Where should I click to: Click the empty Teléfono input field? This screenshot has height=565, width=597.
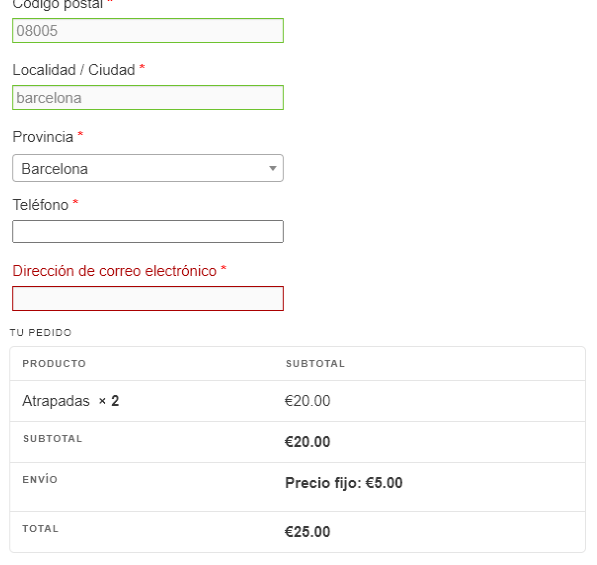point(148,231)
